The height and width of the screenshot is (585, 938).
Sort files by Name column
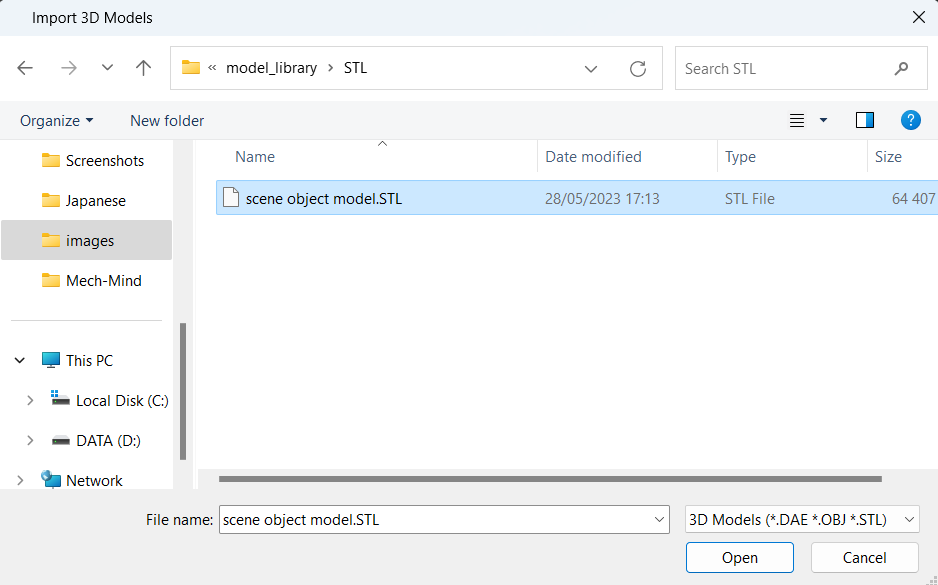[x=255, y=157]
